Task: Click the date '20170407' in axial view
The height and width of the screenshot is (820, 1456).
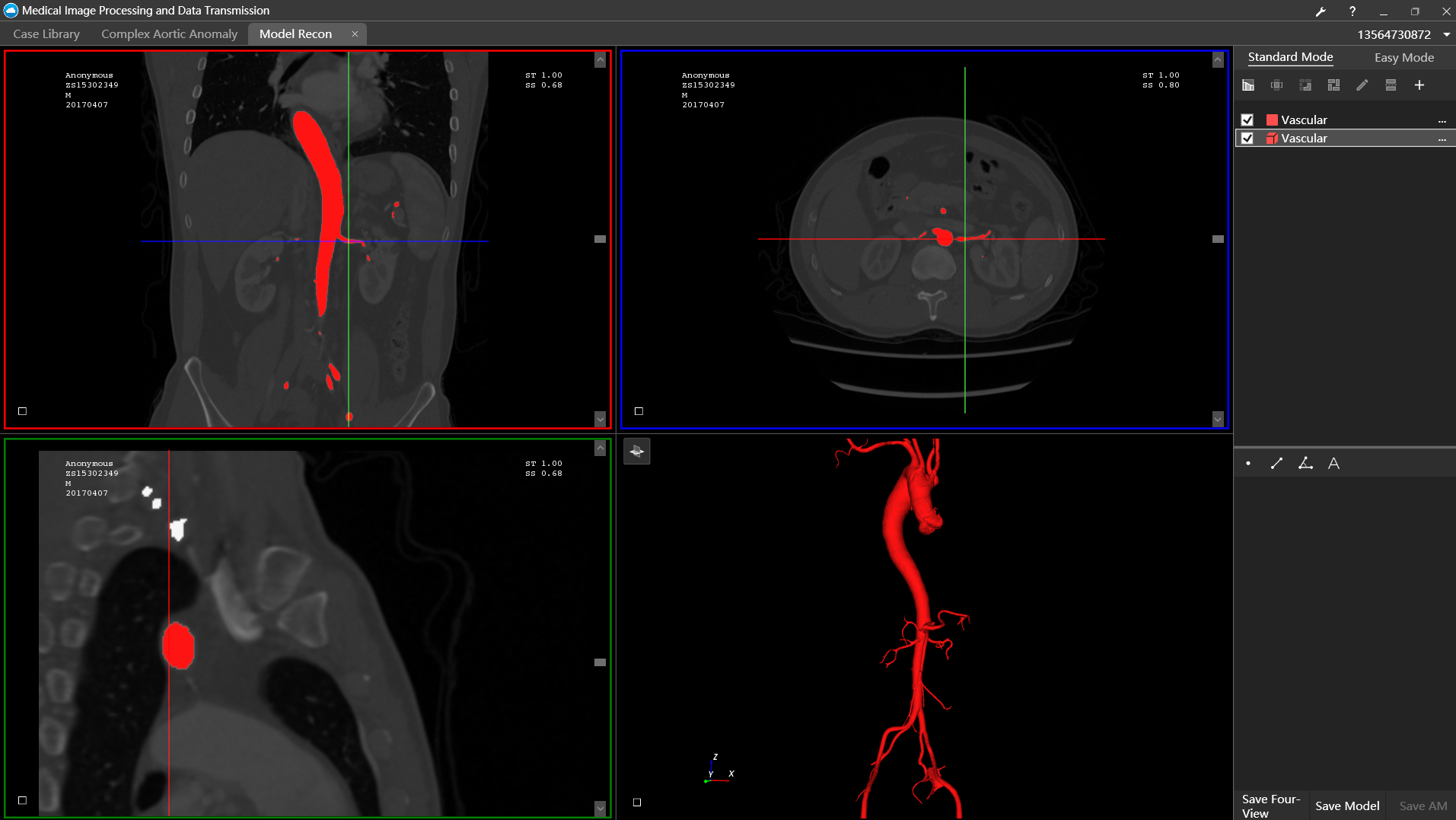Action: pos(703,105)
